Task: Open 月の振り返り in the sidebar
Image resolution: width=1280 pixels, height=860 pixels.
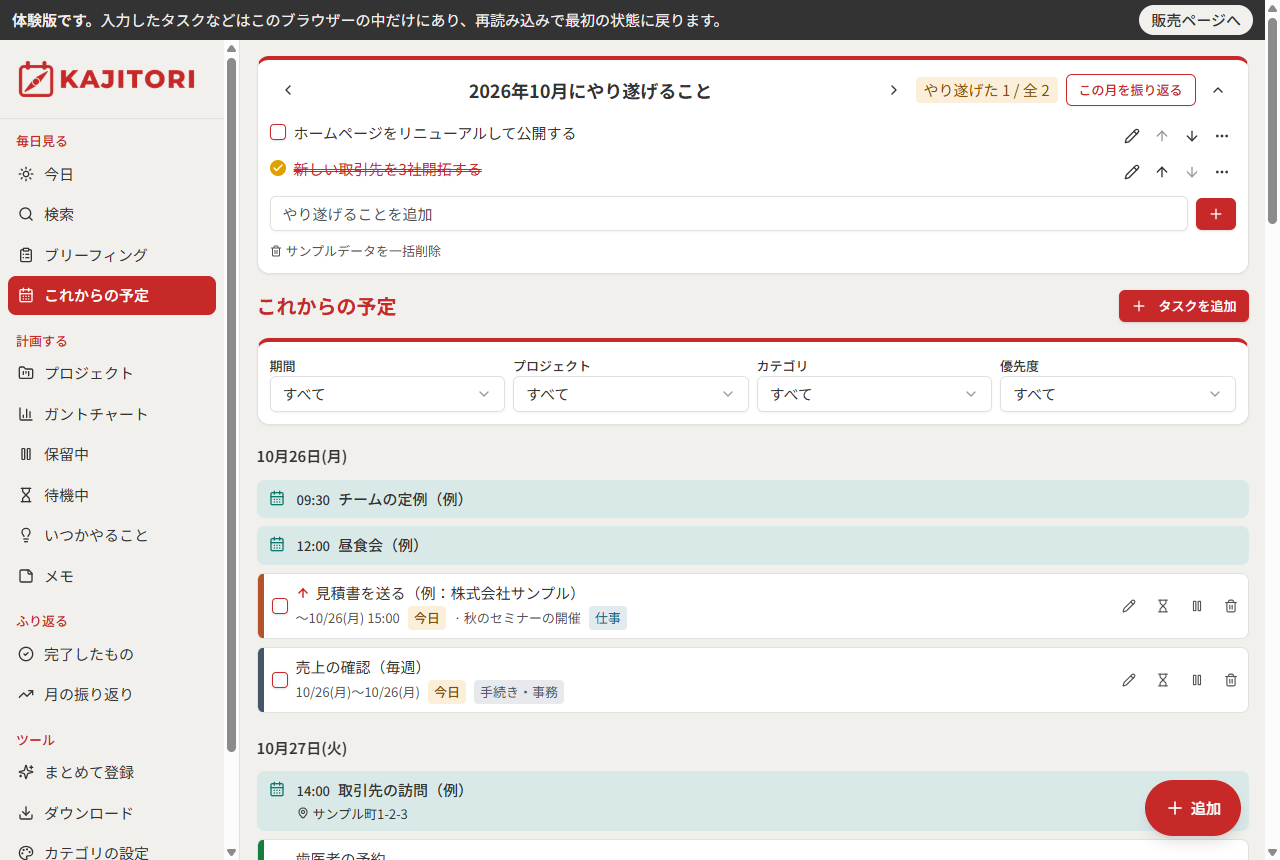Action: pos(112,694)
